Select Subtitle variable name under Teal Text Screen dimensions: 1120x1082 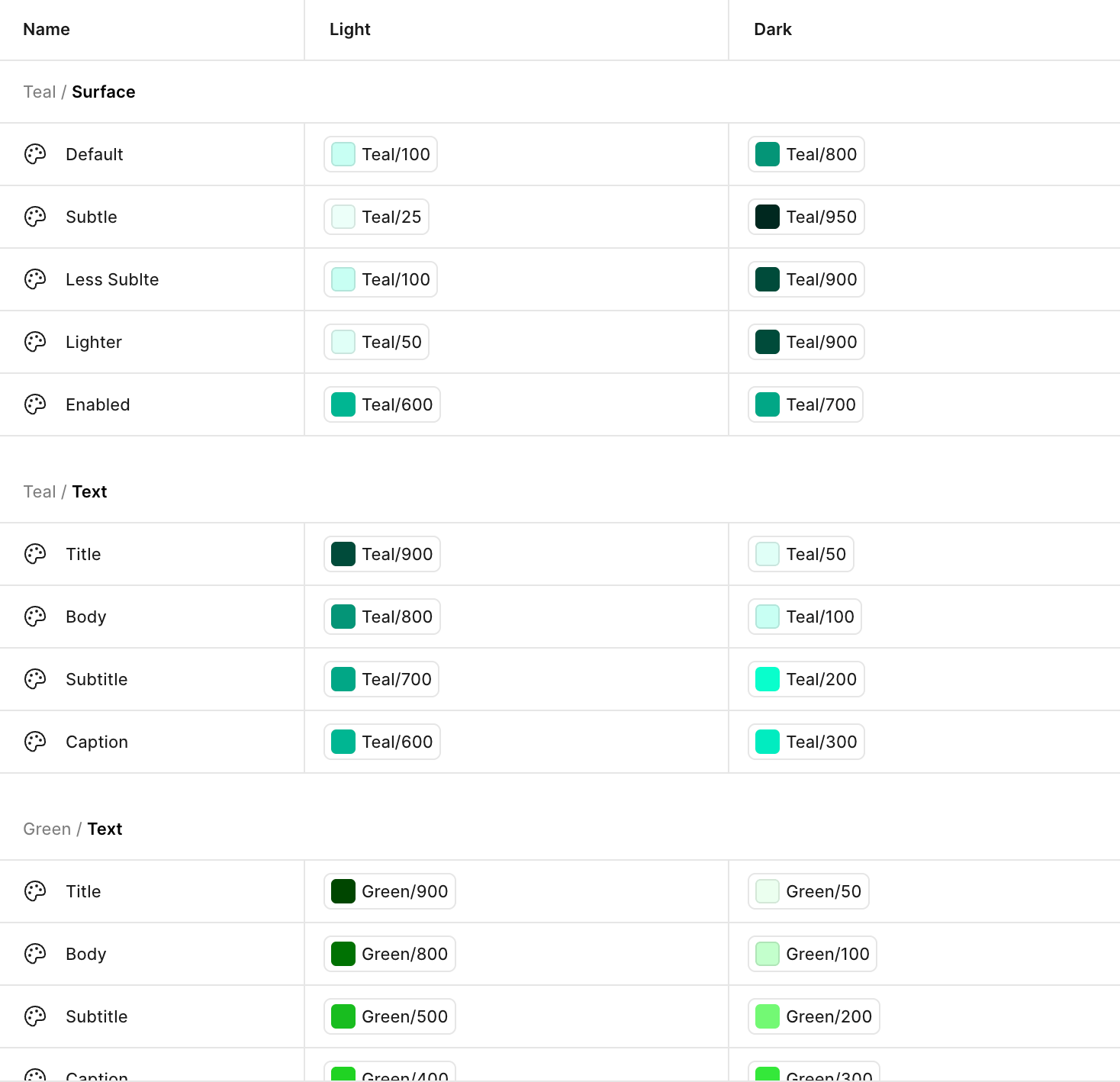pyautogui.click(x=97, y=679)
